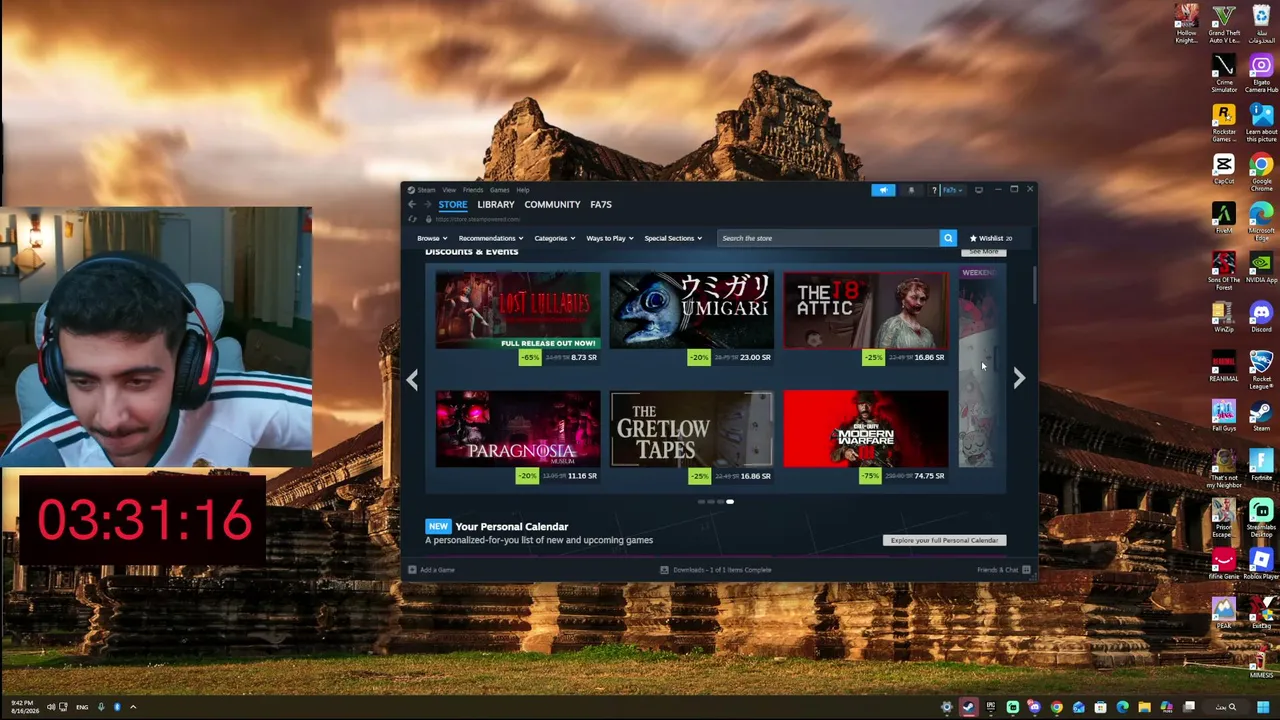
Task: Click Explore your full Personal Calendar
Action: 944,540
